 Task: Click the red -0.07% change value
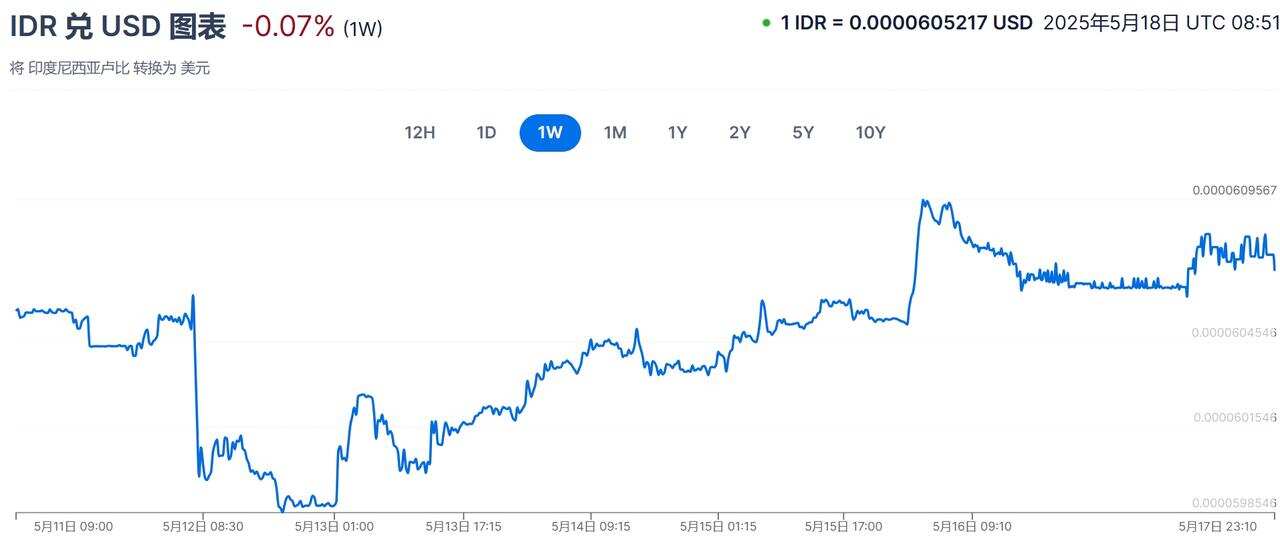(288, 27)
